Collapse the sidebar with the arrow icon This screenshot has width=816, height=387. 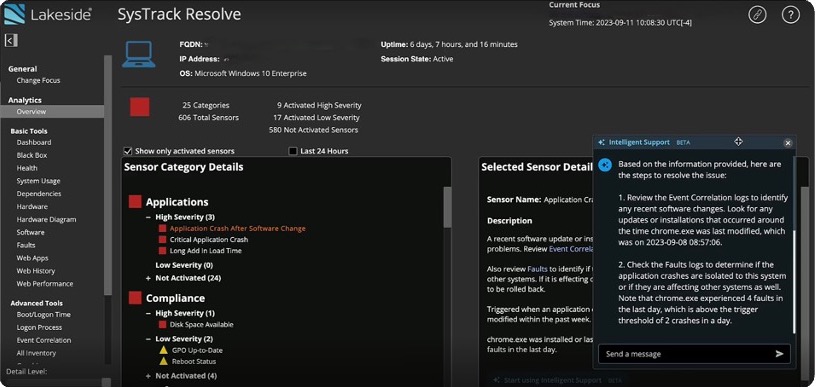click(x=11, y=40)
